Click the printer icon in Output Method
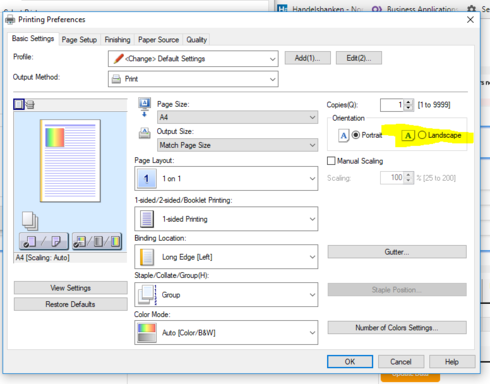The width and height of the screenshot is (490, 384). (116, 79)
